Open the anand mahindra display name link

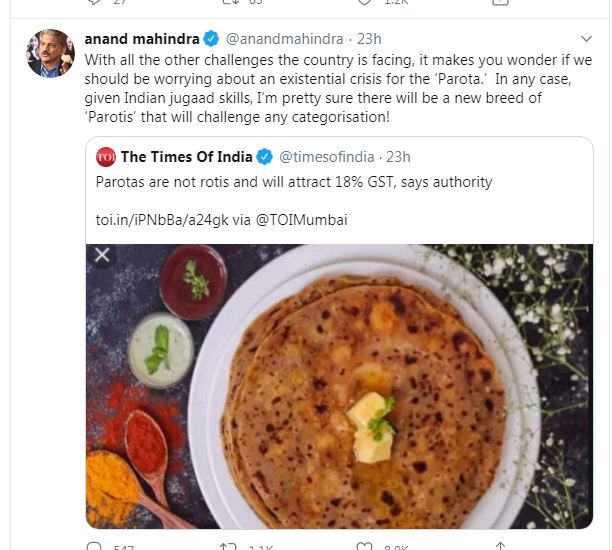142,39
